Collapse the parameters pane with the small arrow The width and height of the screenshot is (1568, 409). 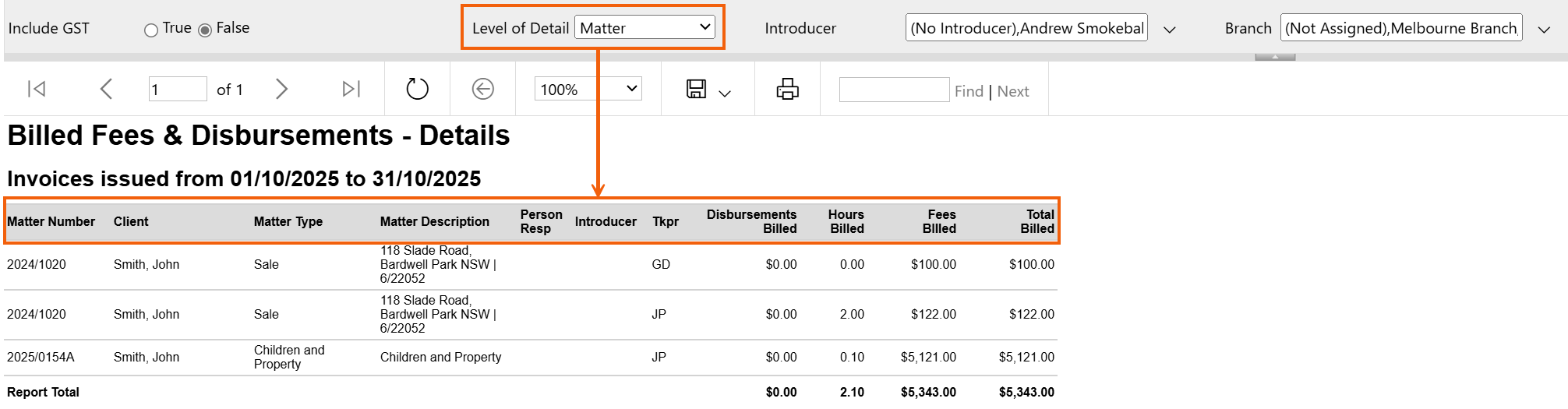click(1275, 57)
